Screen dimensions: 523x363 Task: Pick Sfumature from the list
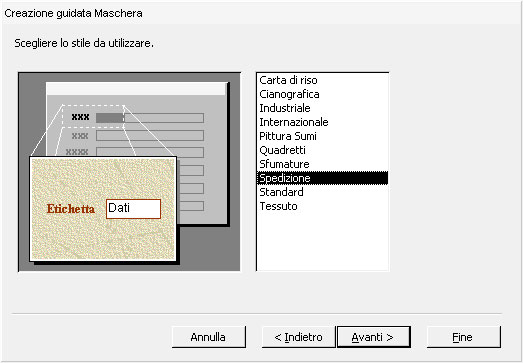coord(322,164)
